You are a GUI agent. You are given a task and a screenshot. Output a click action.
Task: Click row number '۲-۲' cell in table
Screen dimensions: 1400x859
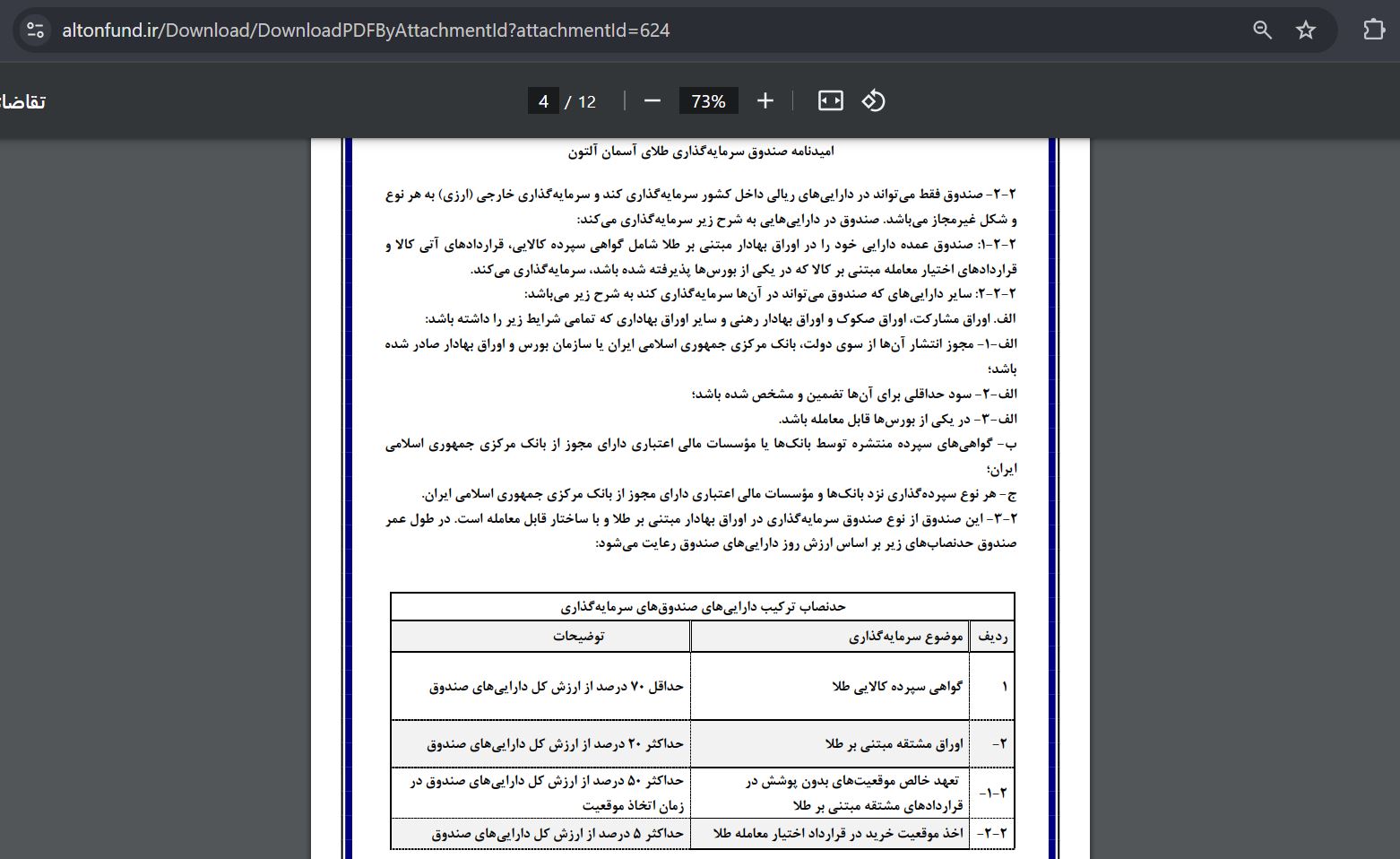tap(992, 833)
